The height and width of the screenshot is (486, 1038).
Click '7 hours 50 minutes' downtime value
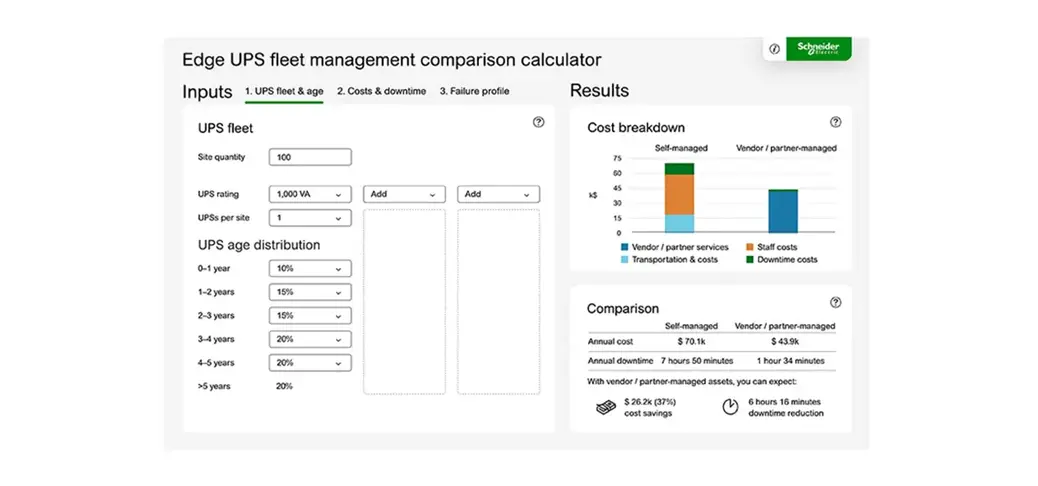tap(697, 361)
